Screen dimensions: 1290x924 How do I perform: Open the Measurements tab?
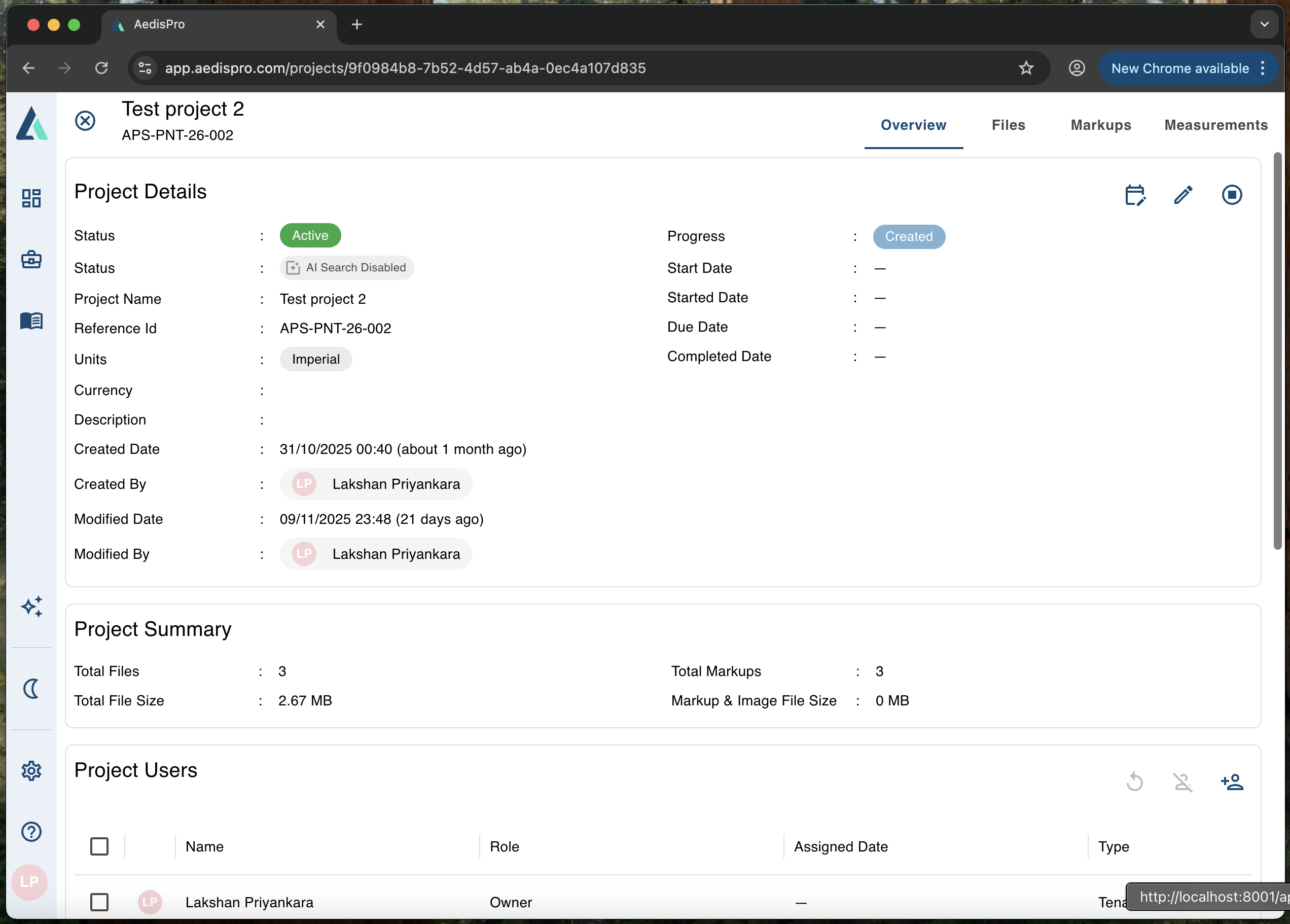pos(1216,125)
